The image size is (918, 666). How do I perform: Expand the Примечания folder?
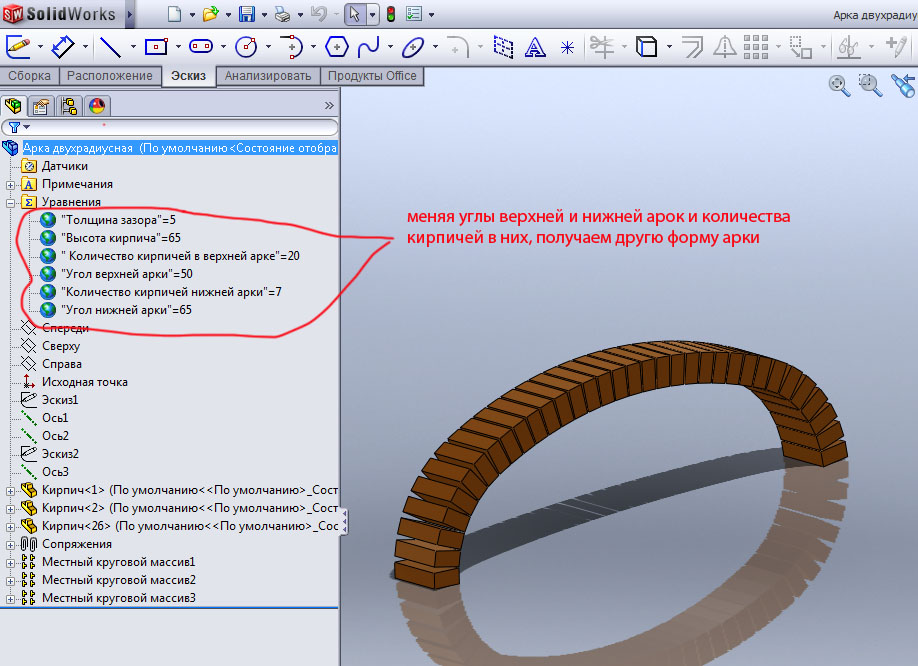point(11,184)
